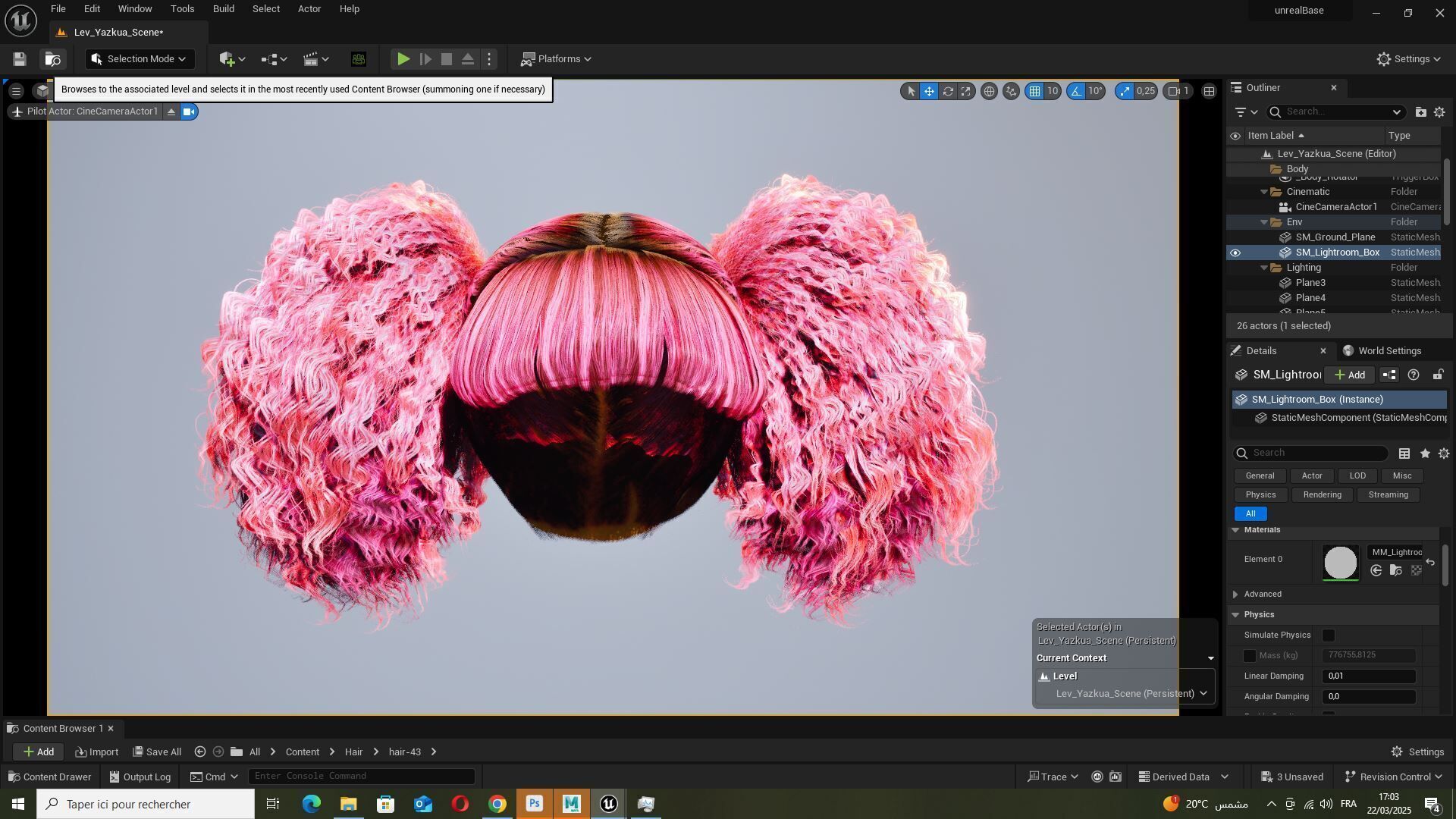
Task: Select StaticMeshComponent in component tree
Action: pyautogui.click(x=1350, y=418)
